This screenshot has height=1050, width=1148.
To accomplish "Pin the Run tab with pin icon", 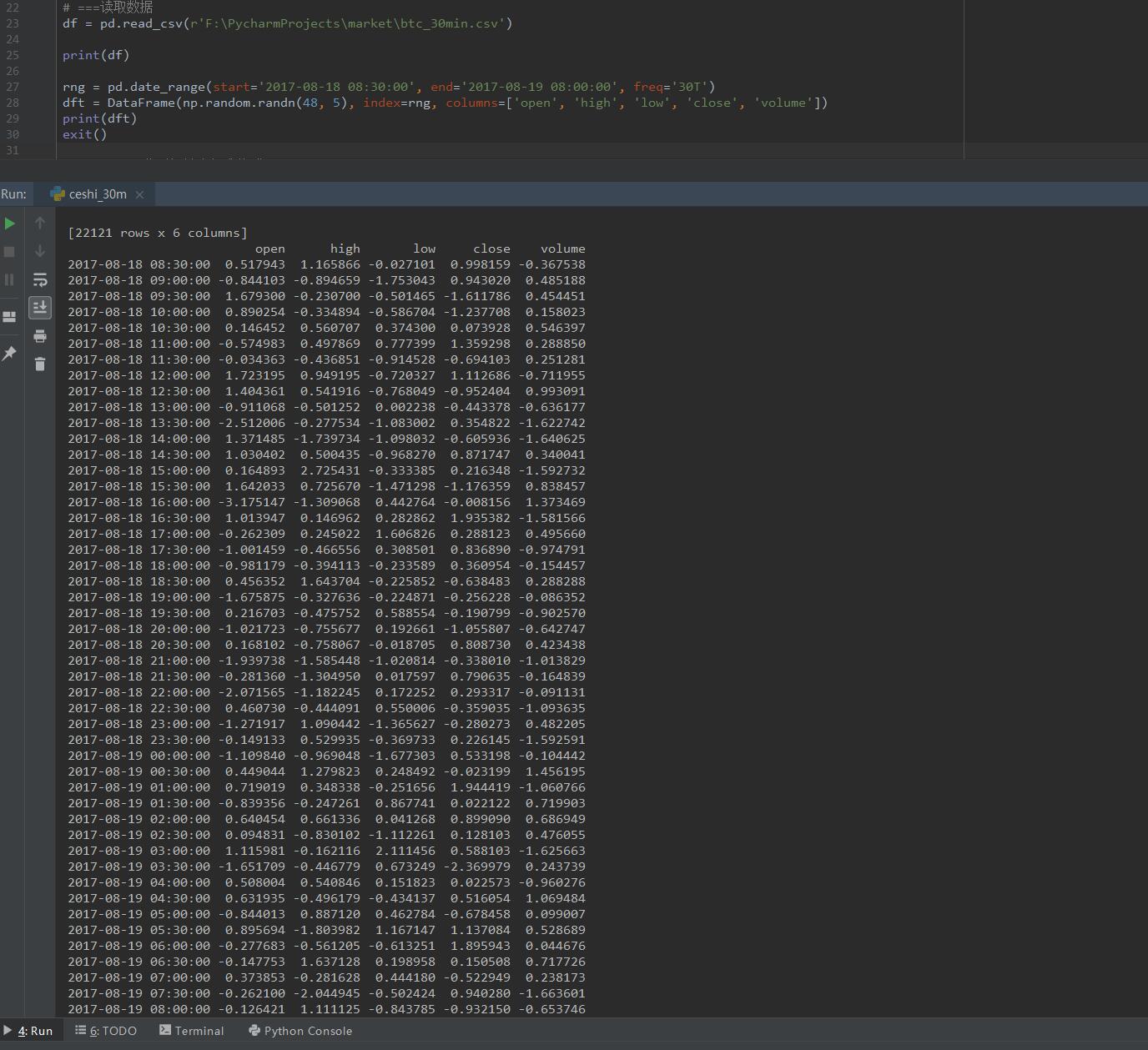I will [10, 354].
